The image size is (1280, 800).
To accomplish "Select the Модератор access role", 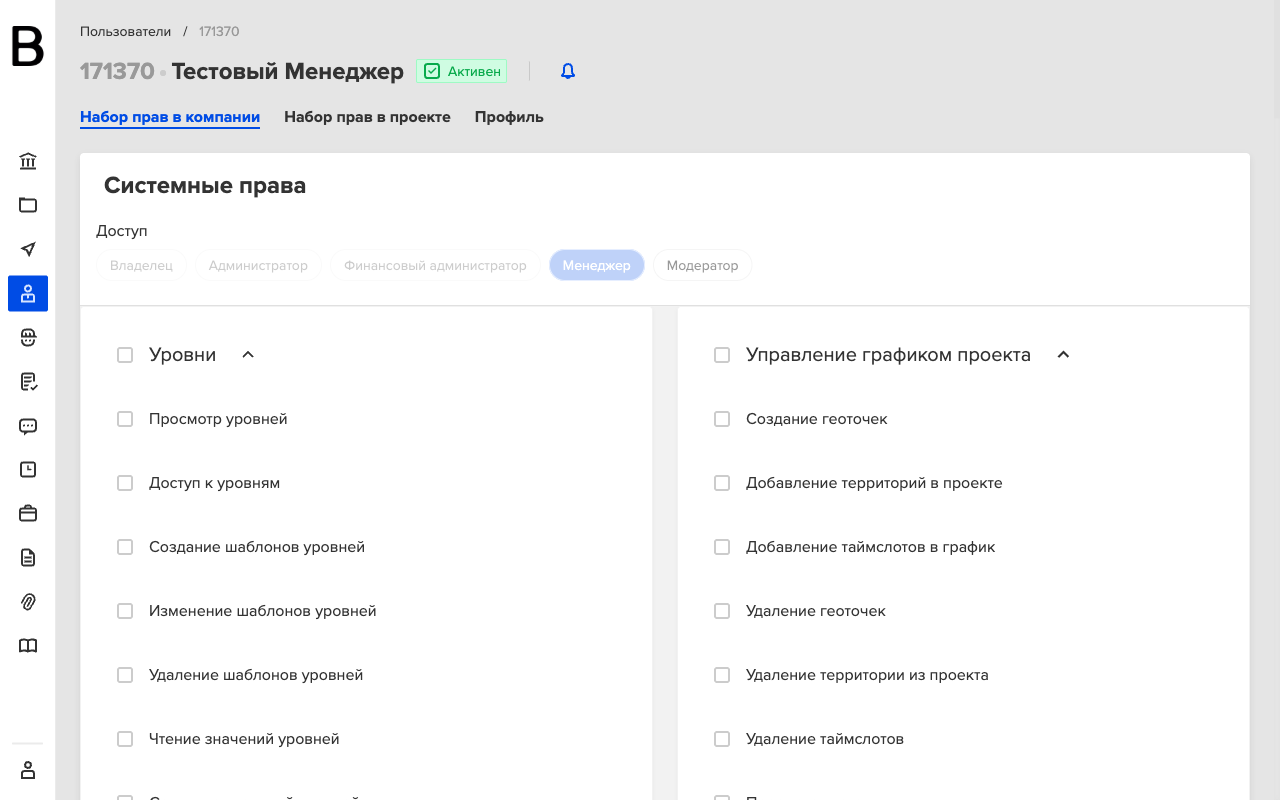I will (702, 265).
